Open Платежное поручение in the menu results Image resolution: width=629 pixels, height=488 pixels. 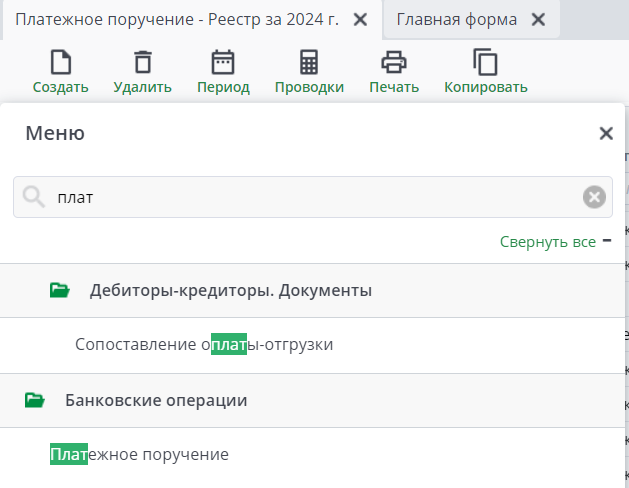[x=140, y=455]
